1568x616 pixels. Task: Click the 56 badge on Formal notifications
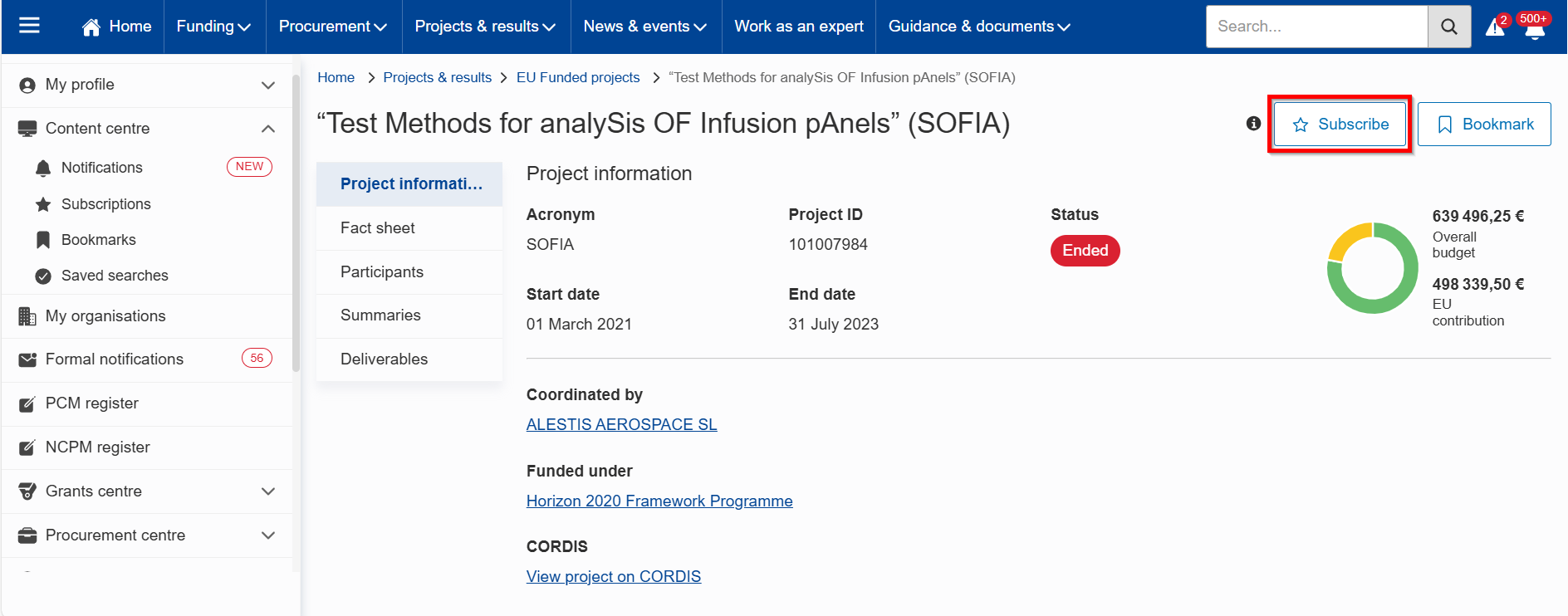tap(257, 358)
